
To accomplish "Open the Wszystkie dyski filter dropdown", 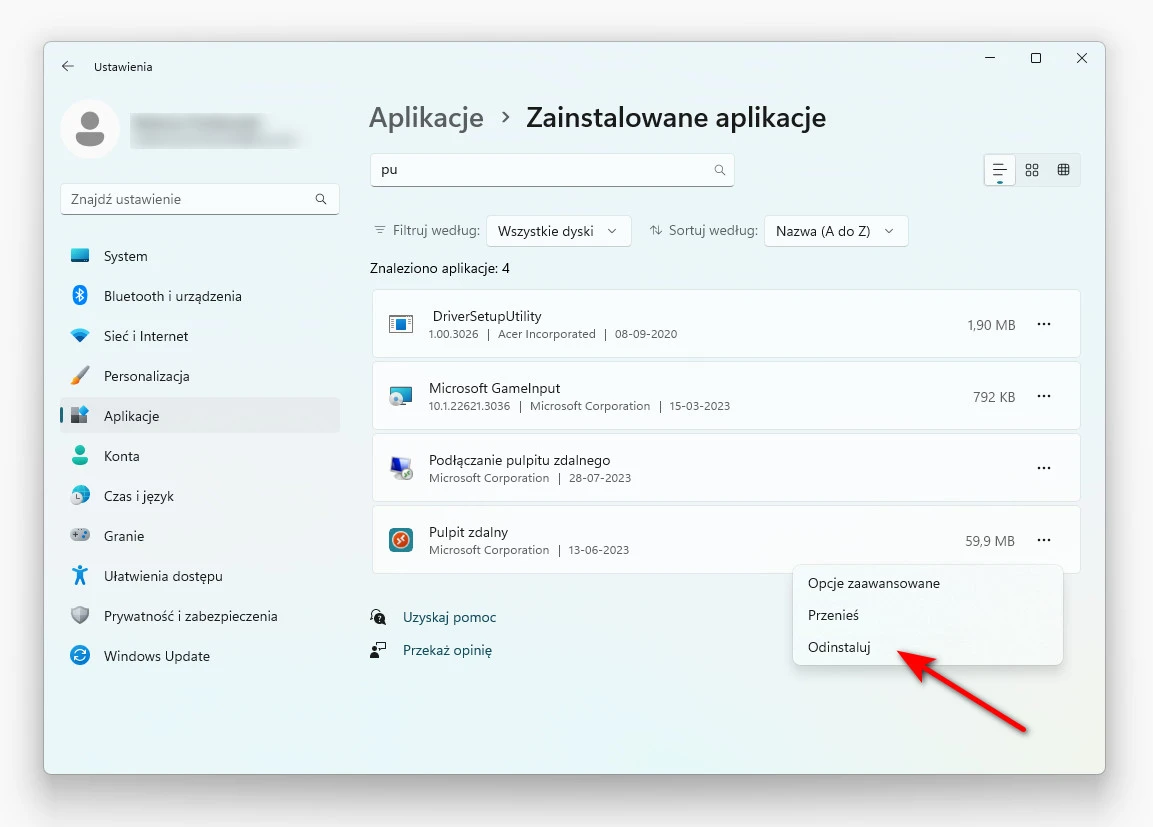I will (x=558, y=230).
